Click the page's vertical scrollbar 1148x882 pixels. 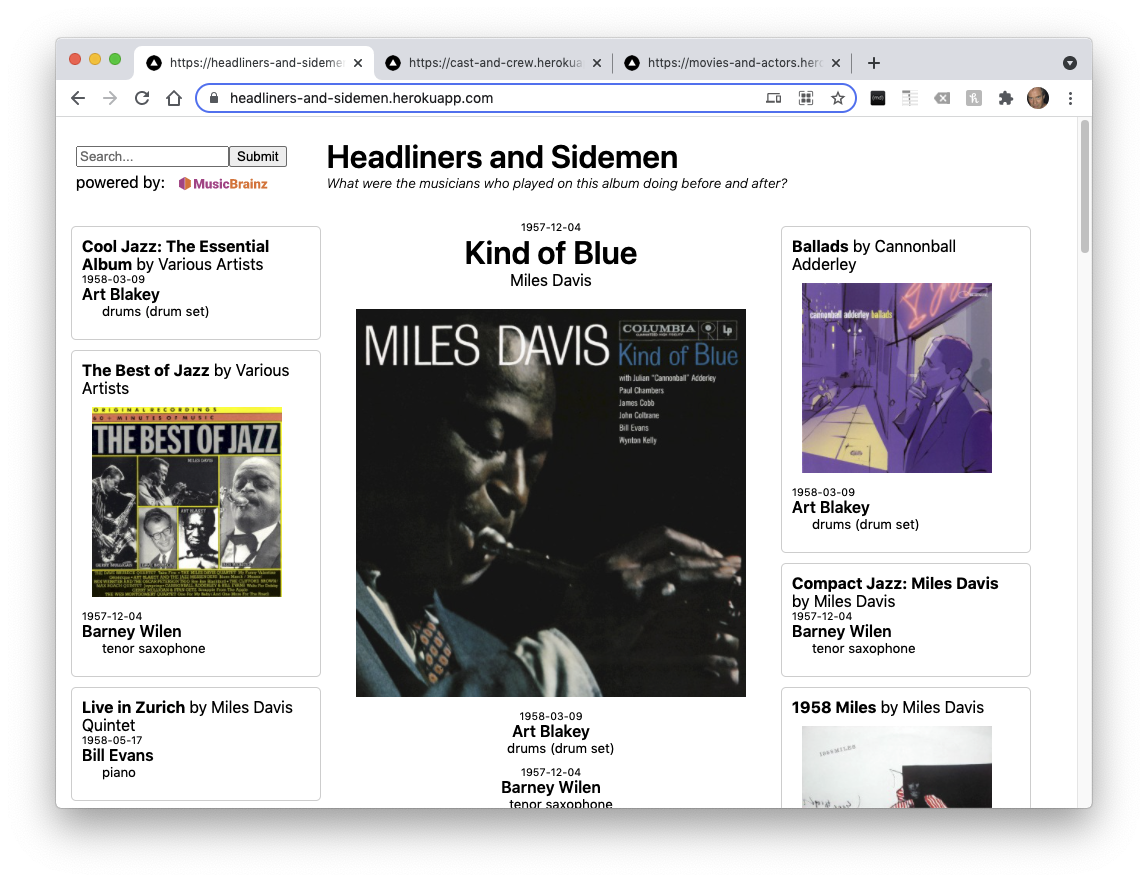[x=1085, y=188]
